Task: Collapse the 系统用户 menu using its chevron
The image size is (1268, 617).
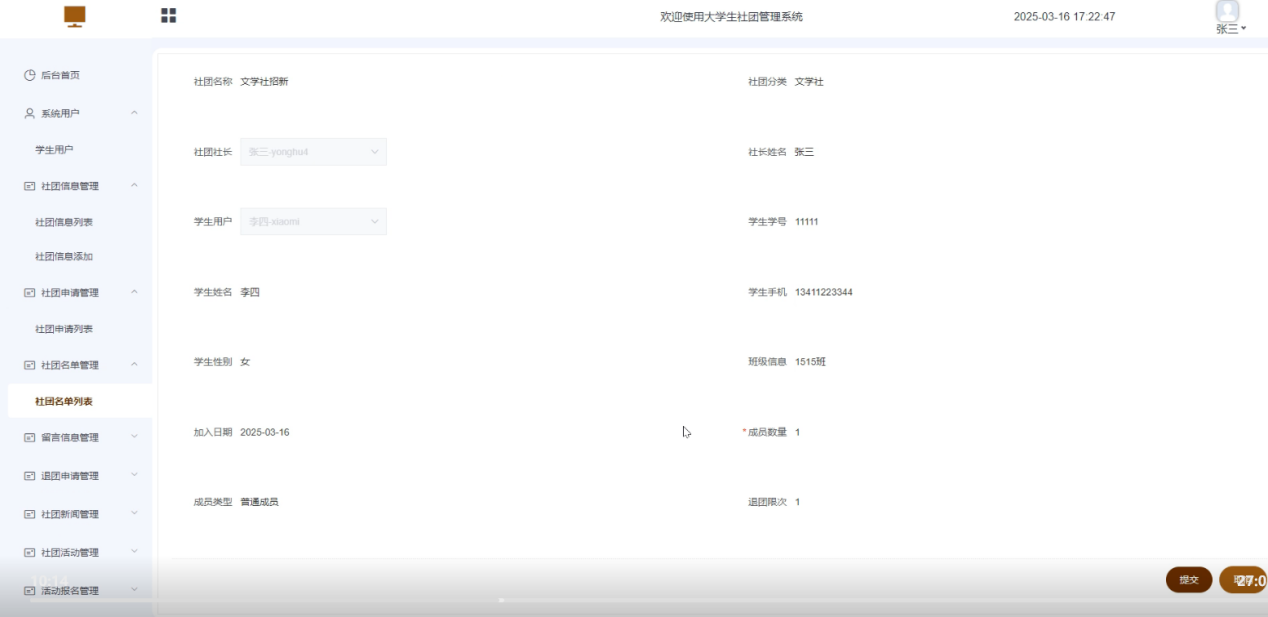Action: (x=134, y=113)
